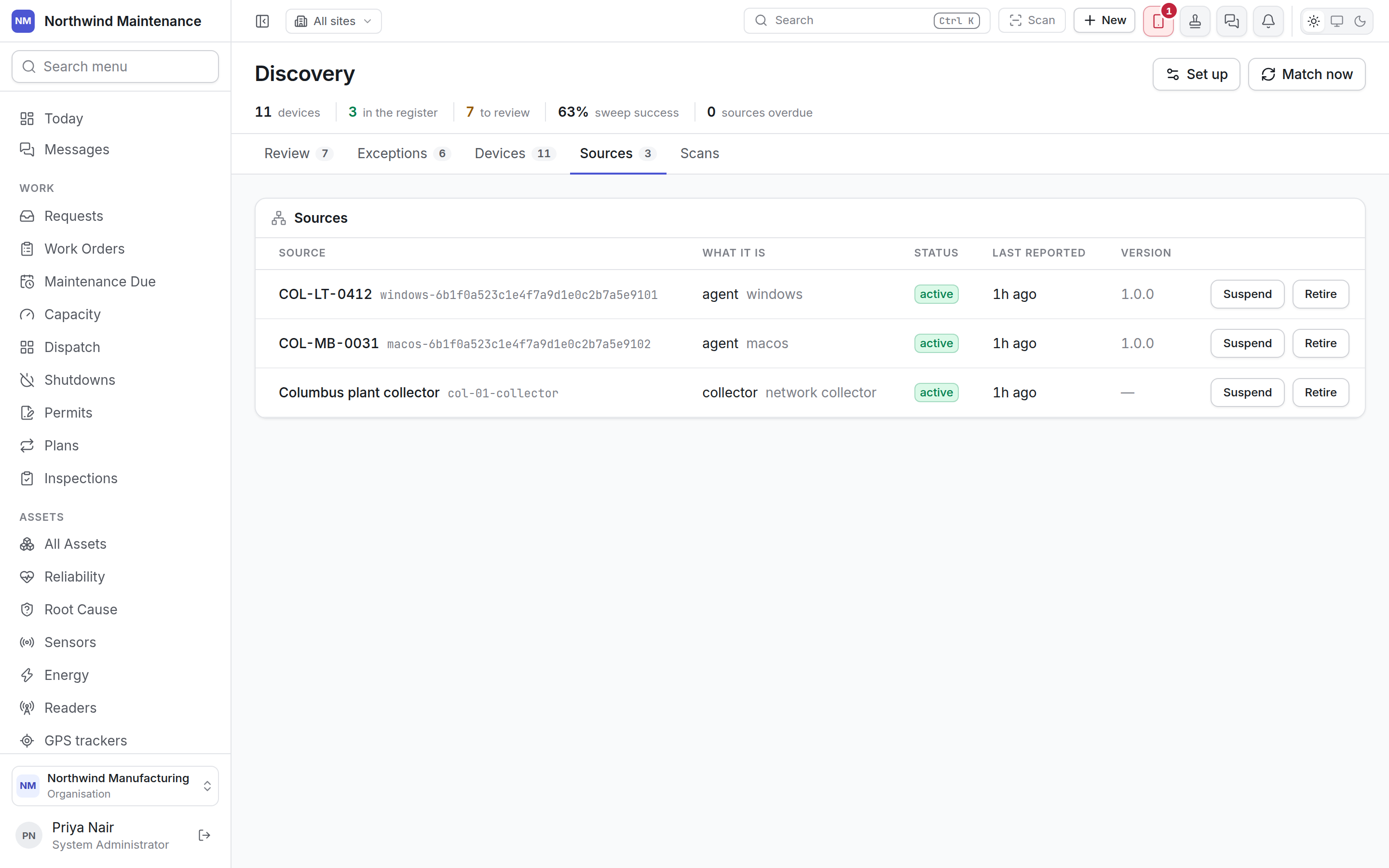Open Today in the sidebar
Screen dimensions: 1389x868
pos(115,118)
